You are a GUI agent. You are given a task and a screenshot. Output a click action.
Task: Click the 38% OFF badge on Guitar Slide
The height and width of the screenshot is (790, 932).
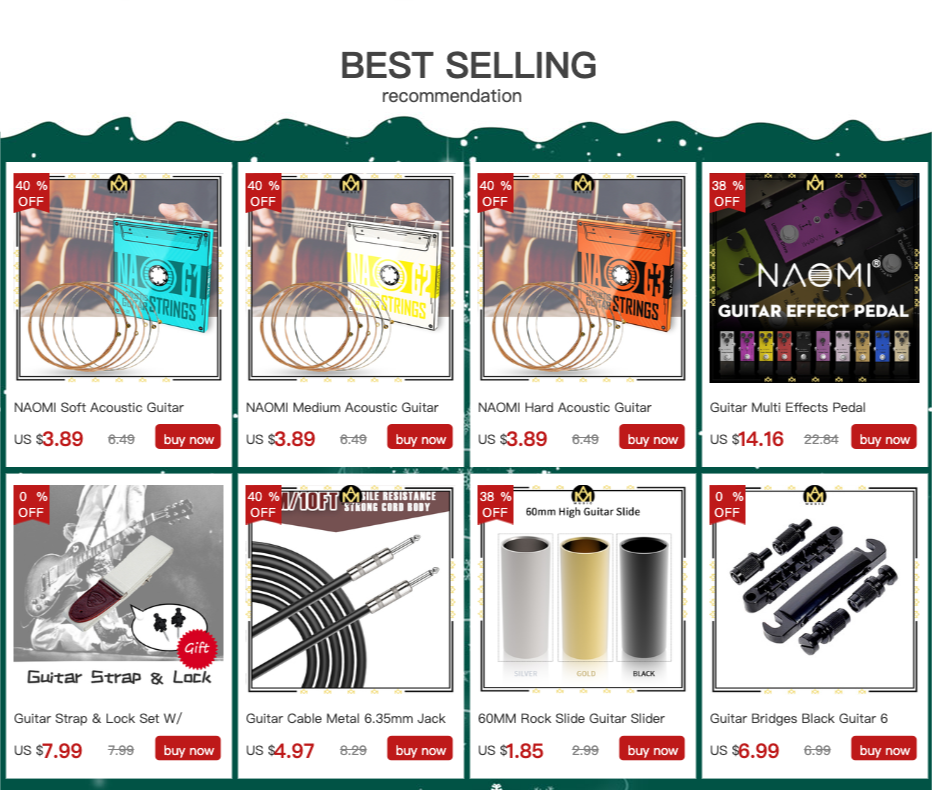click(496, 504)
